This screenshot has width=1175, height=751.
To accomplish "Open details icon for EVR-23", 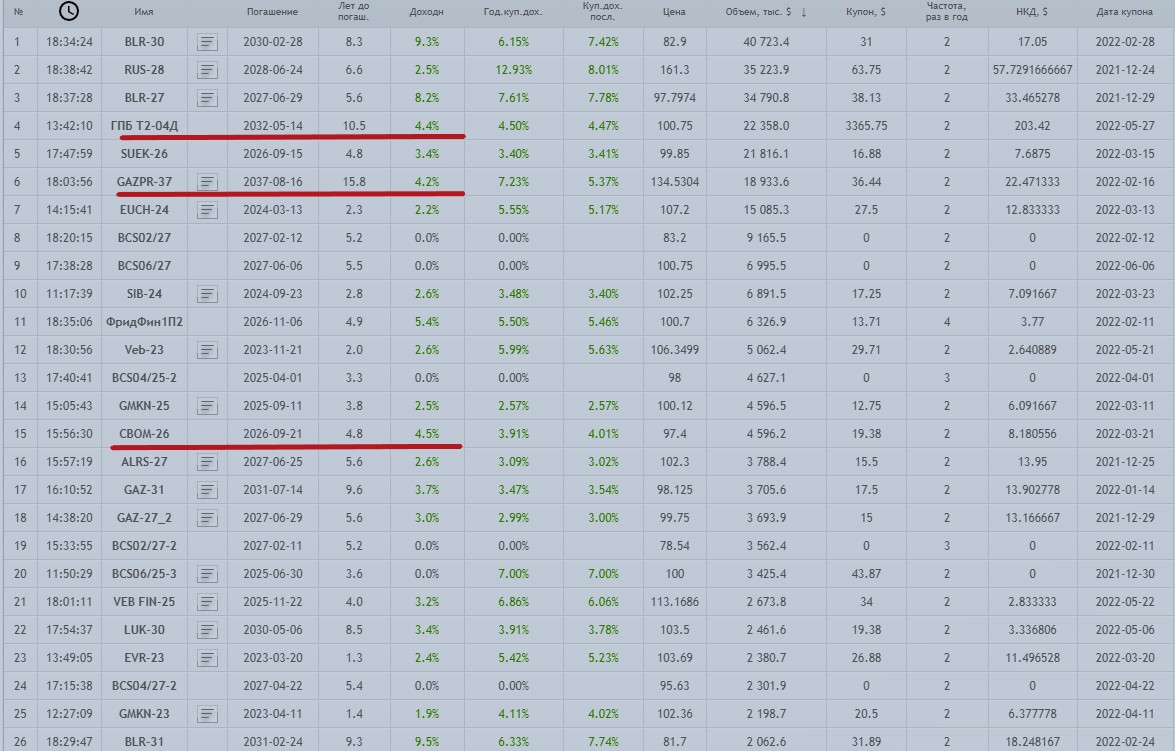I will click(208, 658).
